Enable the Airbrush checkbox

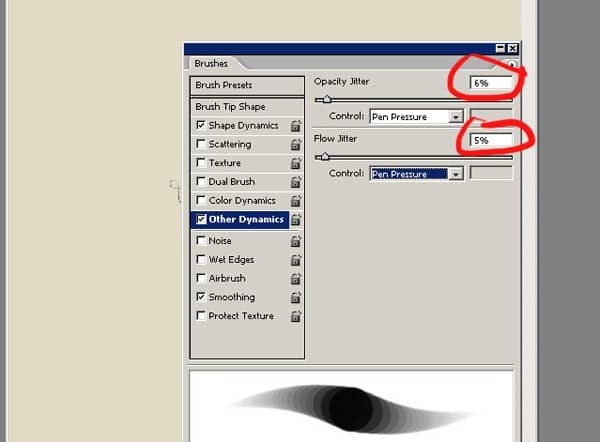point(201,277)
